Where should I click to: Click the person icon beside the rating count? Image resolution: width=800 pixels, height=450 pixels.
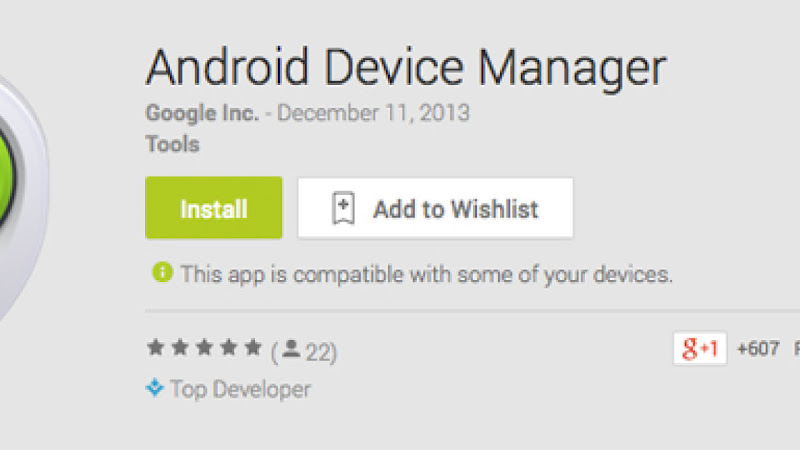(x=291, y=348)
